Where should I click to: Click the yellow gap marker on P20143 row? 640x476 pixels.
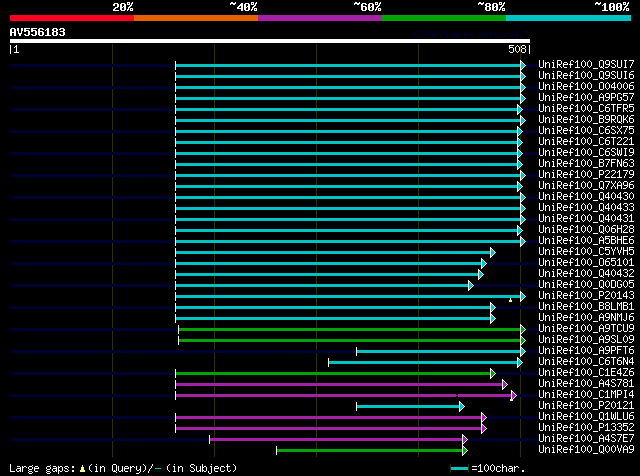coord(510,300)
